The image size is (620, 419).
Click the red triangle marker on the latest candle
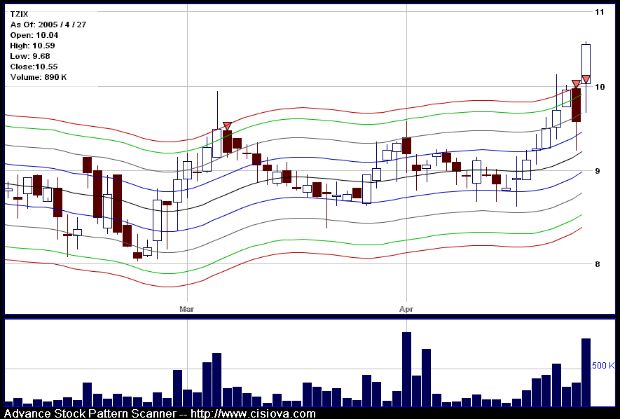click(586, 79)
